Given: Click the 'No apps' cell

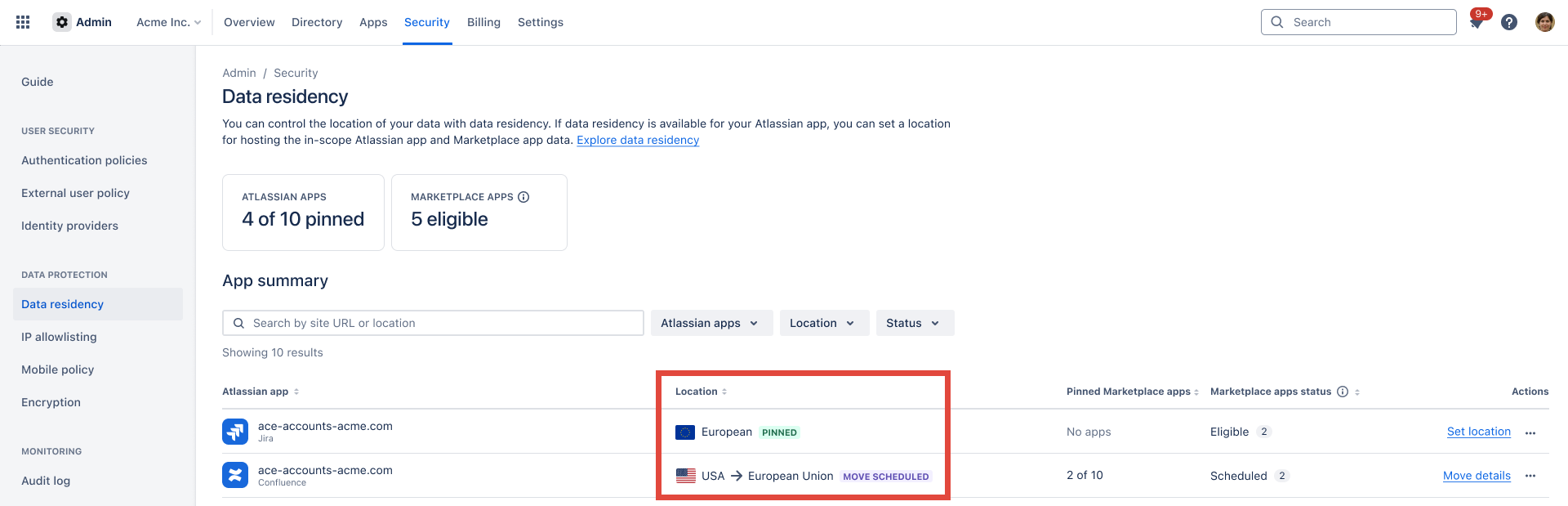Looking at the screenshot, I should coord(1089,432).
